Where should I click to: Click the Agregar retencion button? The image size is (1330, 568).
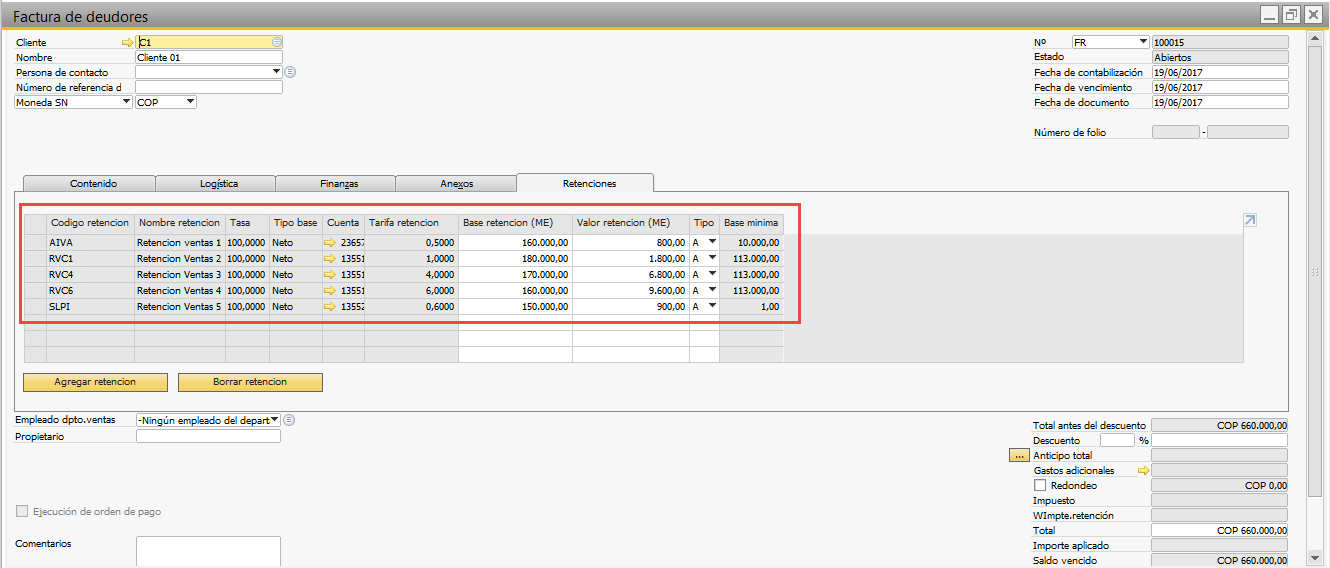[96, 382]
